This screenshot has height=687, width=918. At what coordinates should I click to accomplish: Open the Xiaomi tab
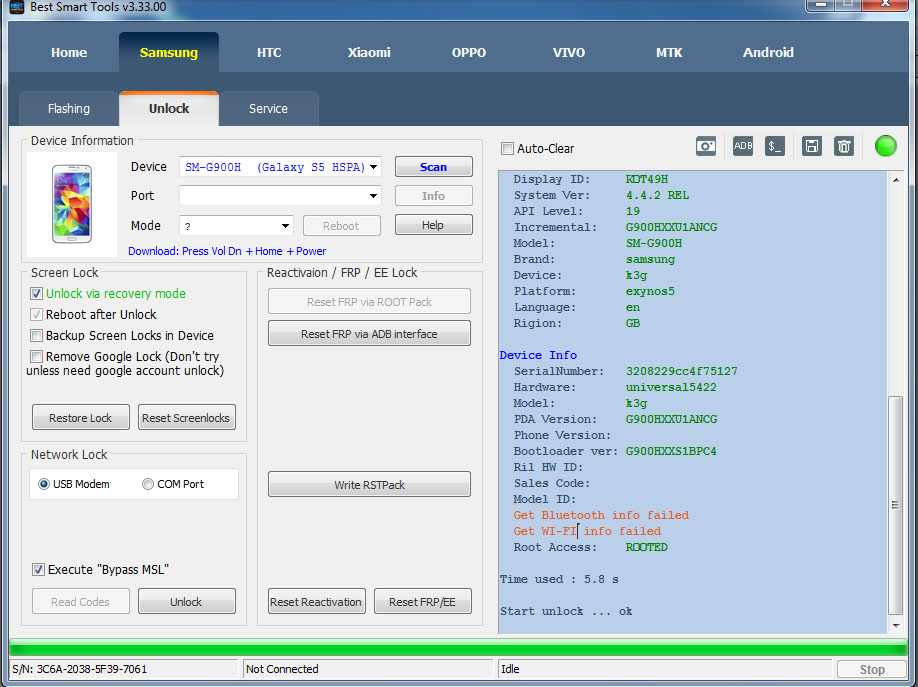(369, 53)
